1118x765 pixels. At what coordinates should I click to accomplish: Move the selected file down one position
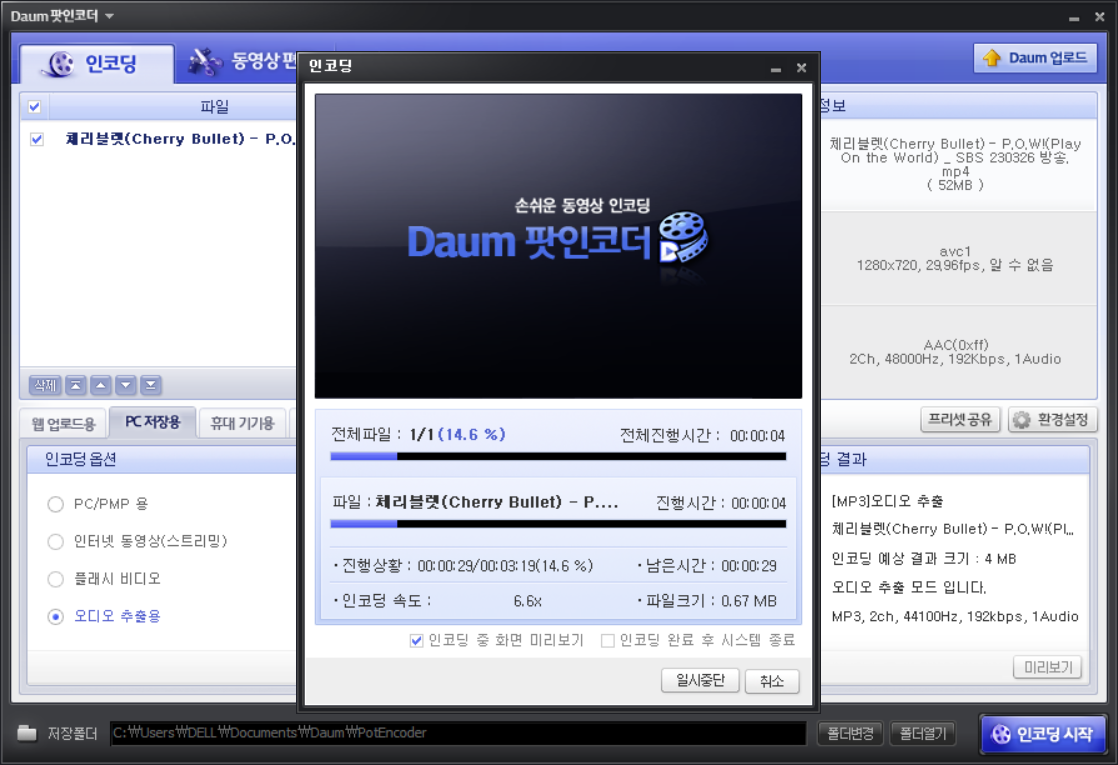click(125, 385)
